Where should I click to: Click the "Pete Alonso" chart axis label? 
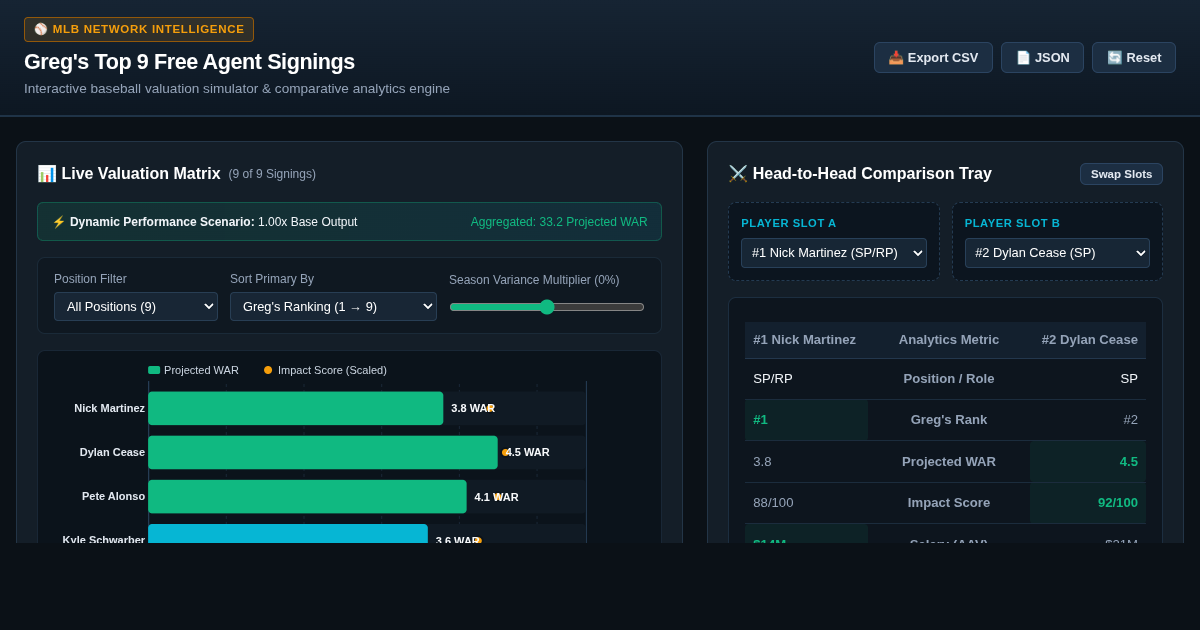coord(113,497)
